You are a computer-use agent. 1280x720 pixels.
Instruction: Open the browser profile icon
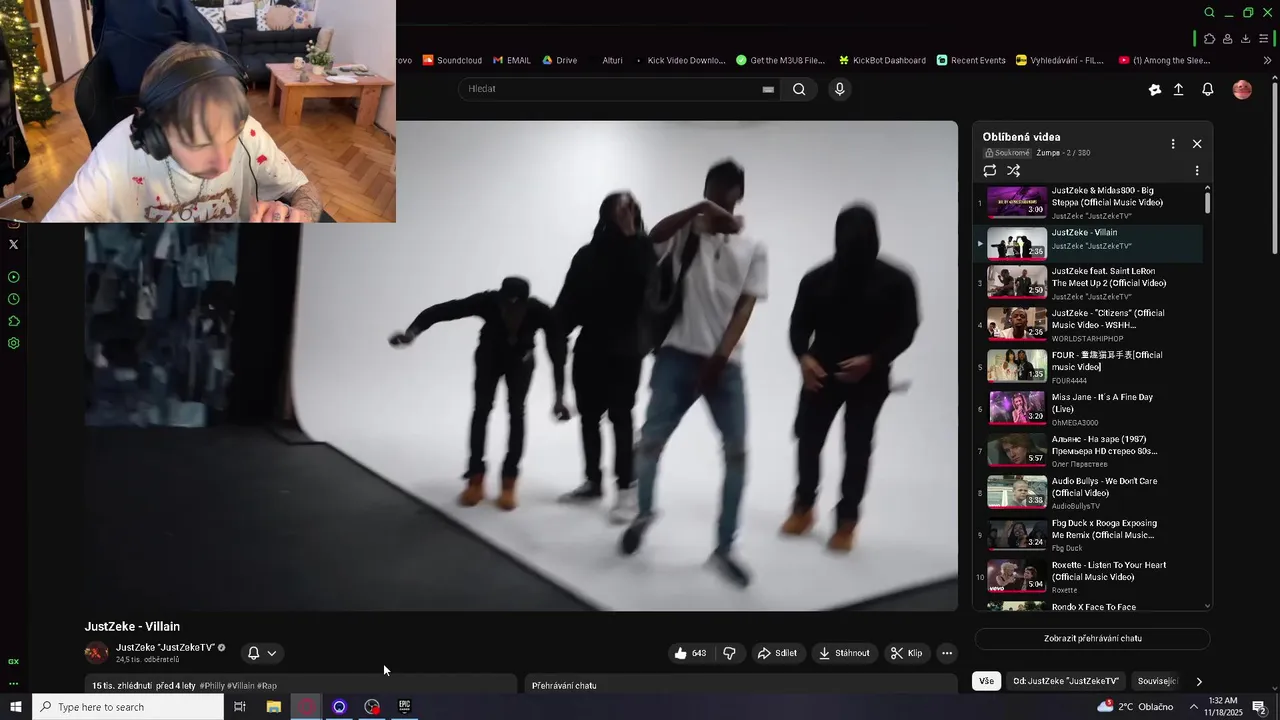1227,39
